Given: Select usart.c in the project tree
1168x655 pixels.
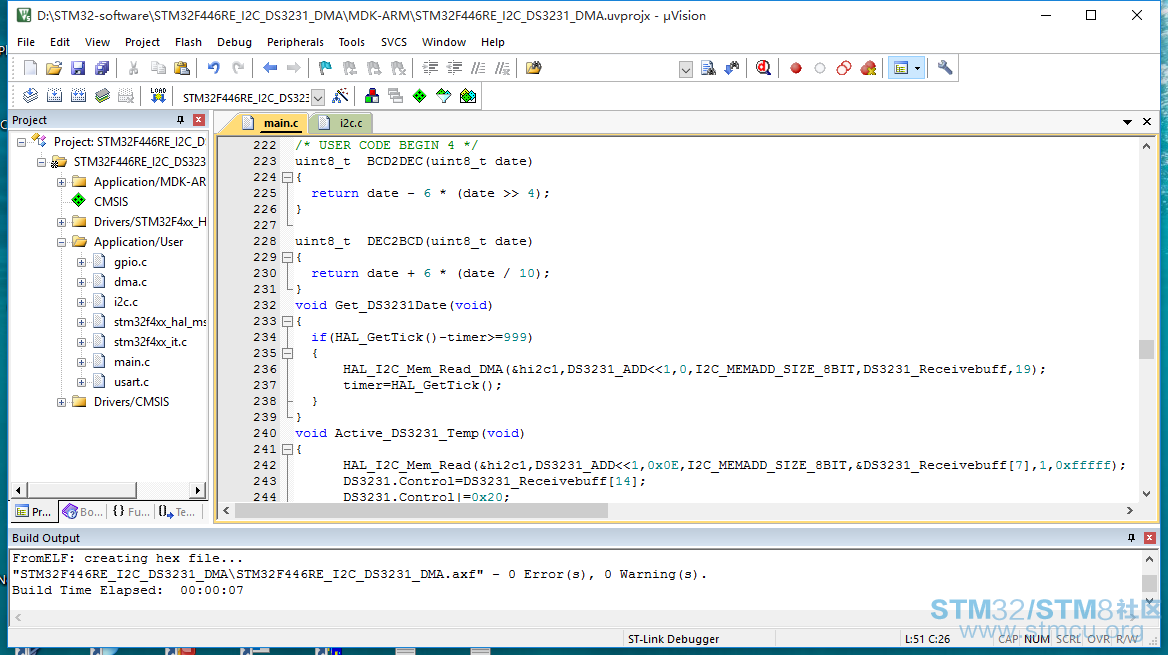Looking at the screenshot, I should 131,382.
